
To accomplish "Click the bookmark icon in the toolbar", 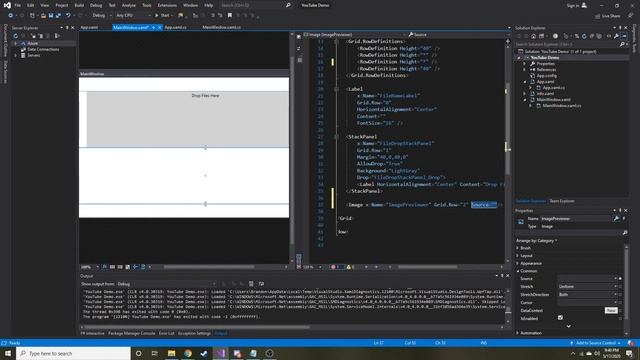I will click(x=230, y=16).
